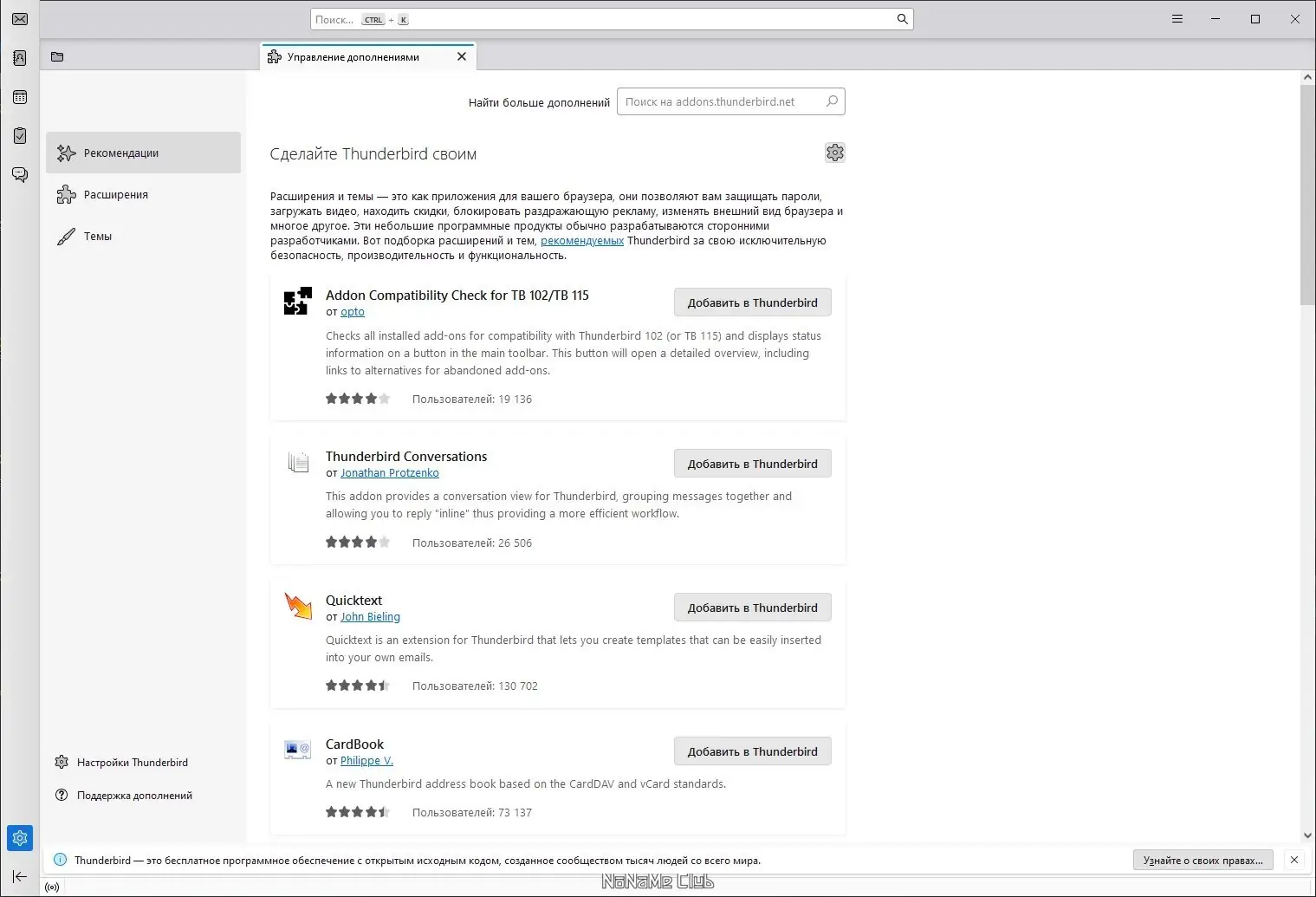Click the CardBook star rating
This screenshot has height=897, width=1316.
pos(358,812)
